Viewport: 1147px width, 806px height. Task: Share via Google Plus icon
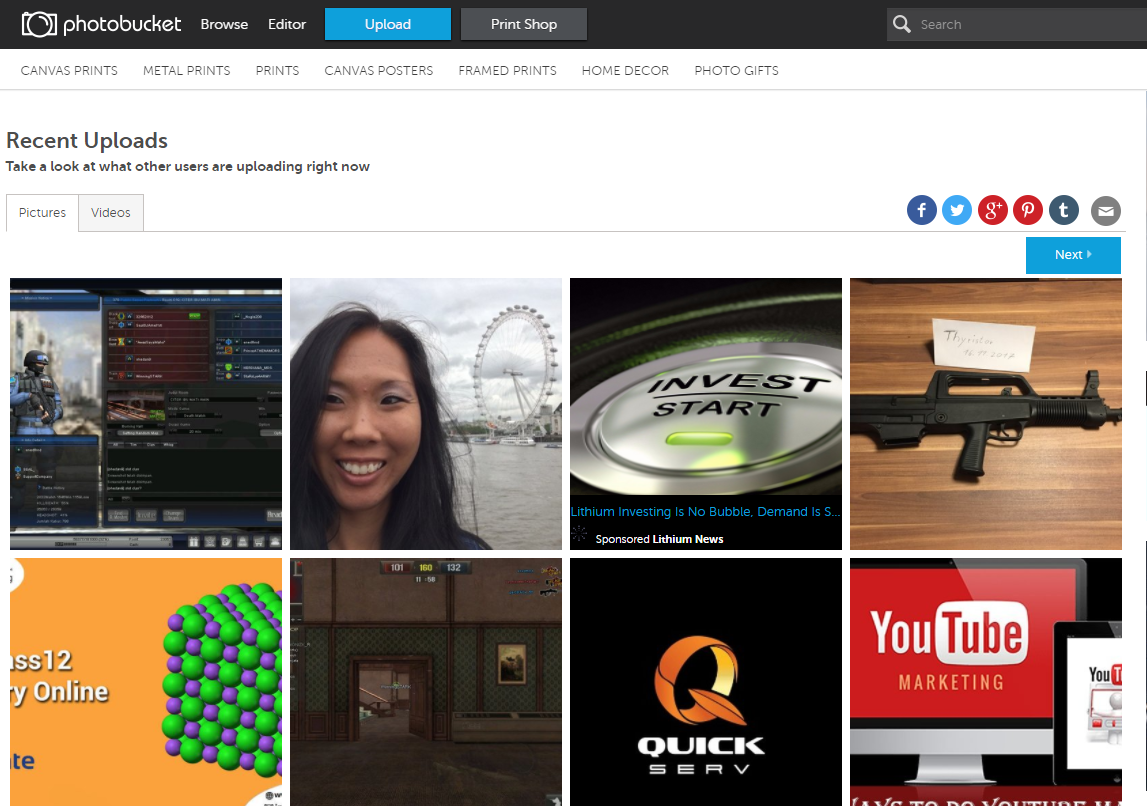click(x=993, y=211)
